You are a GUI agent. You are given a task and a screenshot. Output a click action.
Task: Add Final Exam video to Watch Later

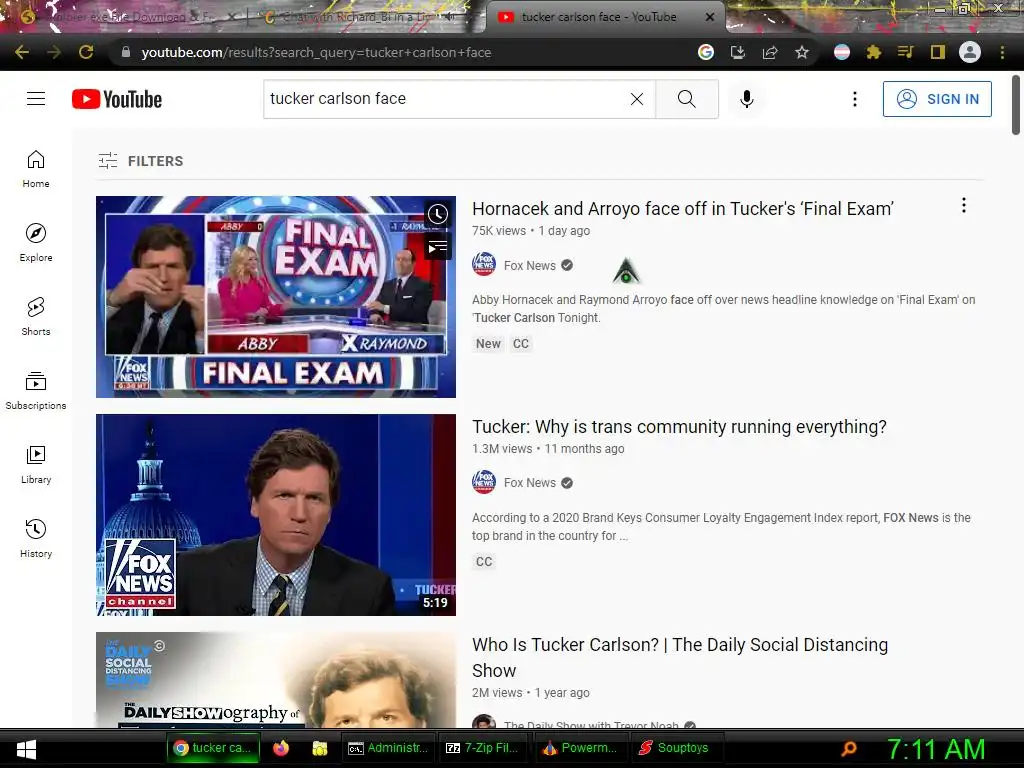[438, 214]
